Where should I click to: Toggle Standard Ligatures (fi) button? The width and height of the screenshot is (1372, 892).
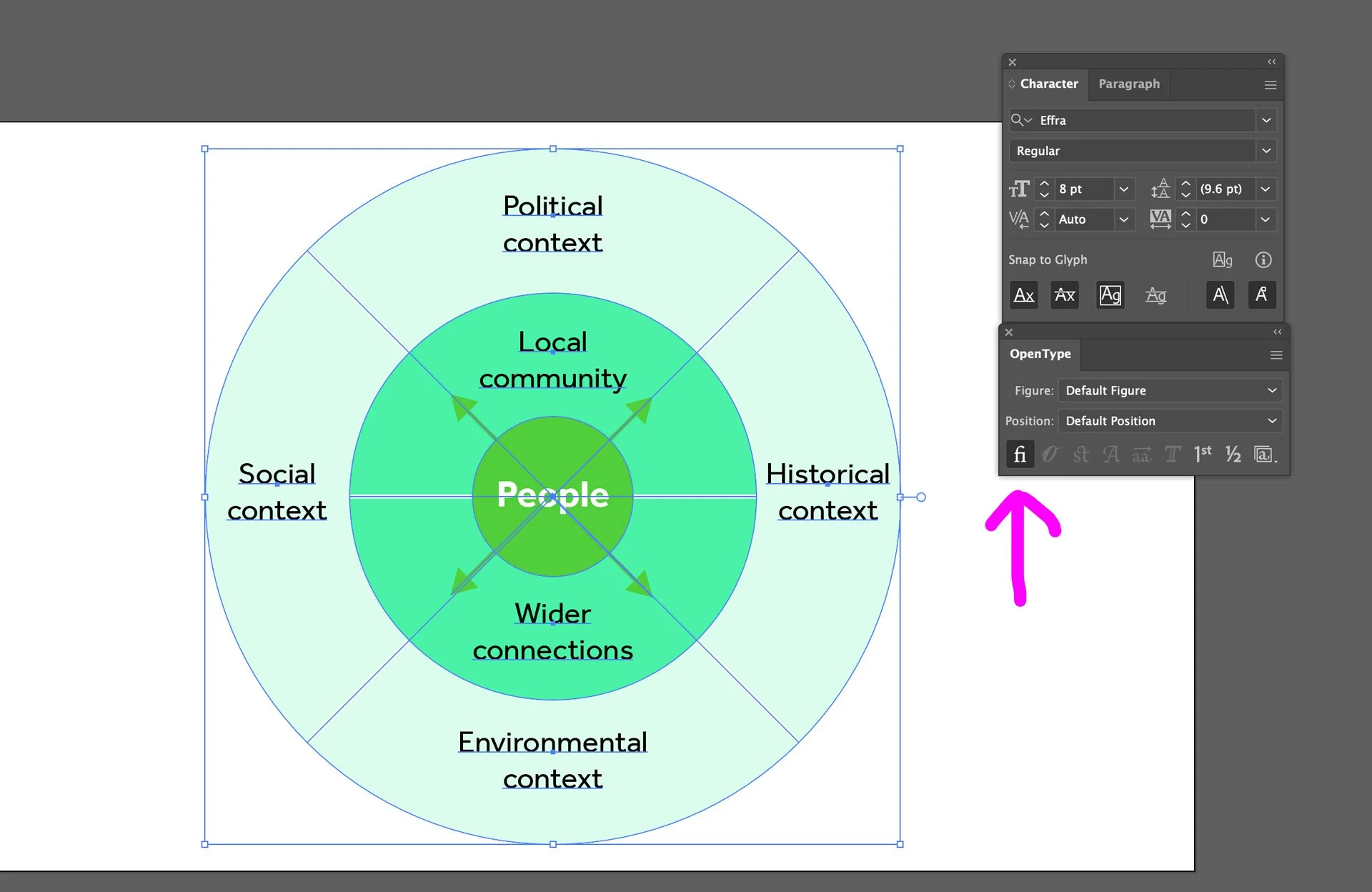click(x=1020, y=455)
